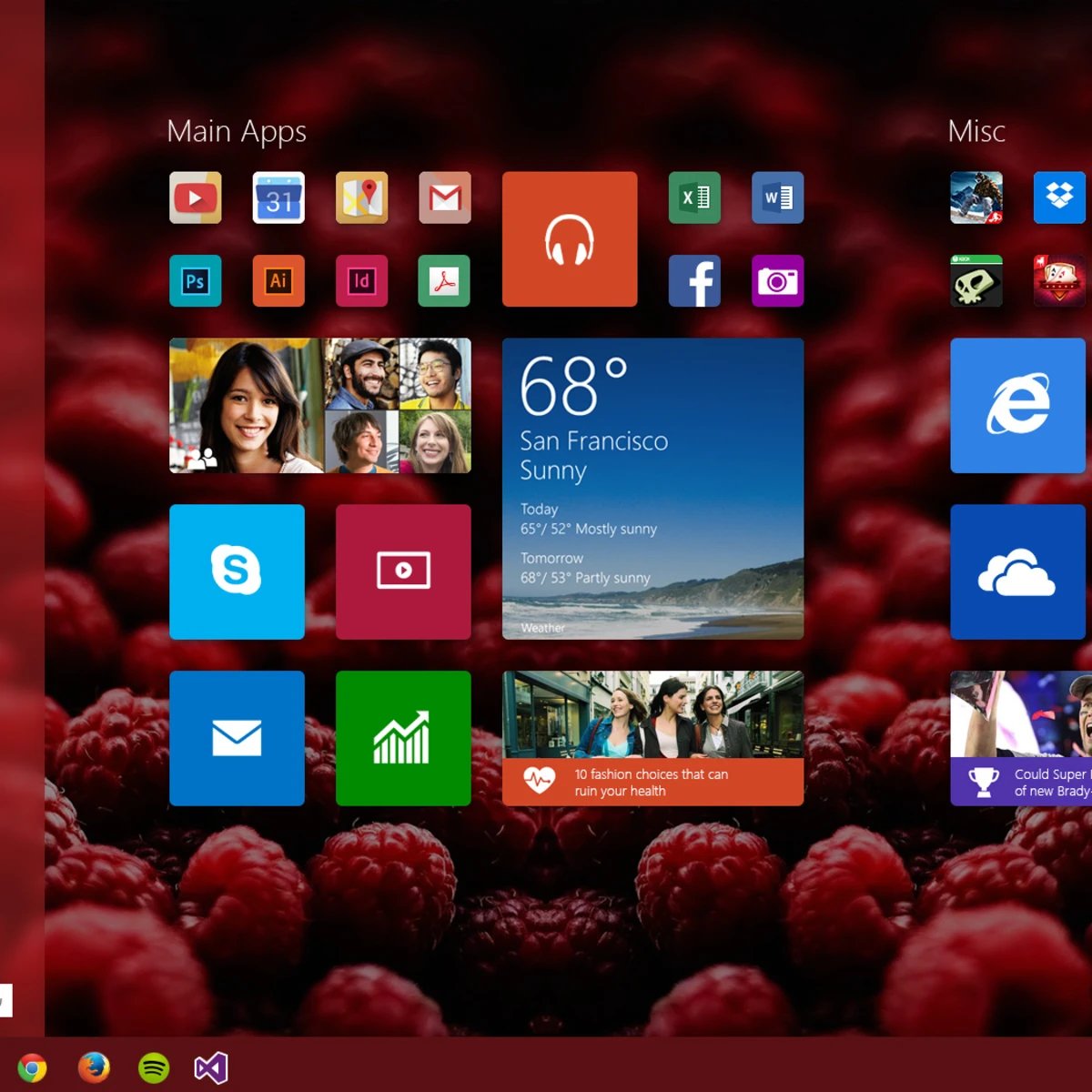Screen dimensions: 1092x1092
Task: Open Dropbox from the Misc group
Action: tap(1058, 198)
